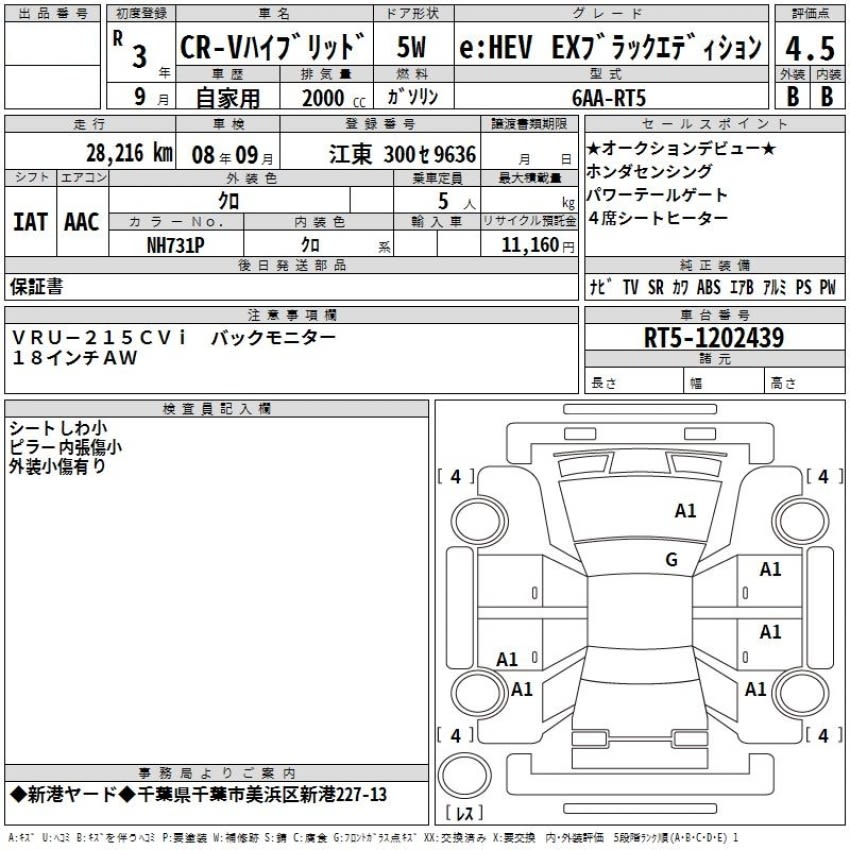
Task: Select the "注意事項欄" header
Action: point(292,315)
